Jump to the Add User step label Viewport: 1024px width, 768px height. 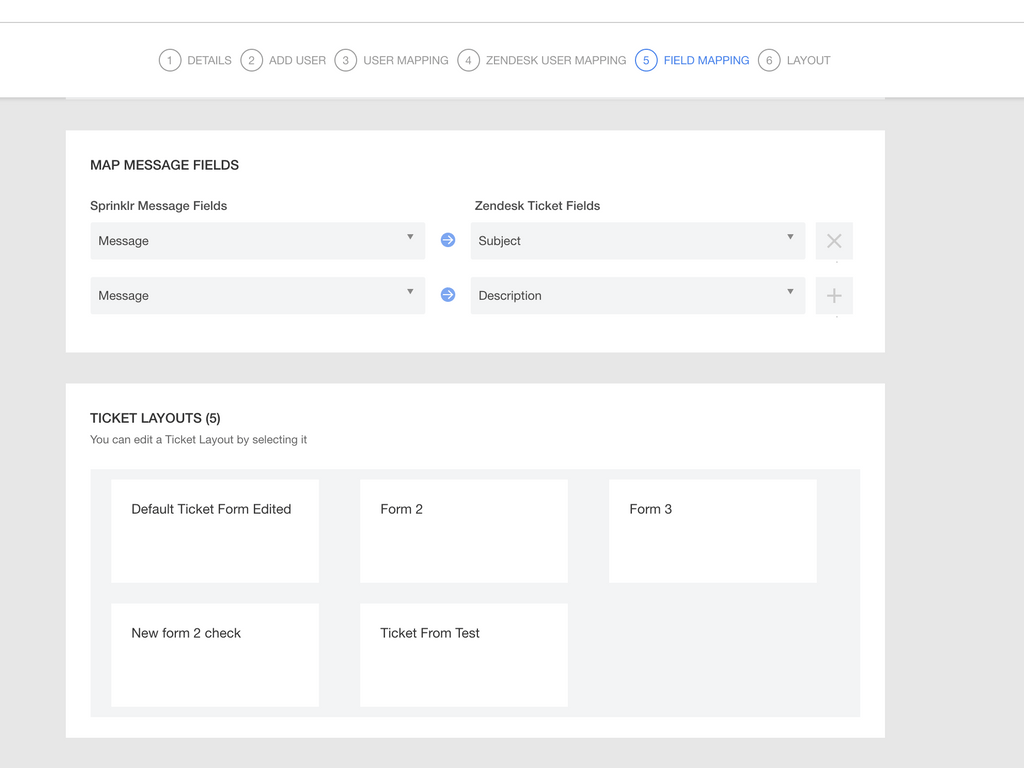click(x=297, y=60)
